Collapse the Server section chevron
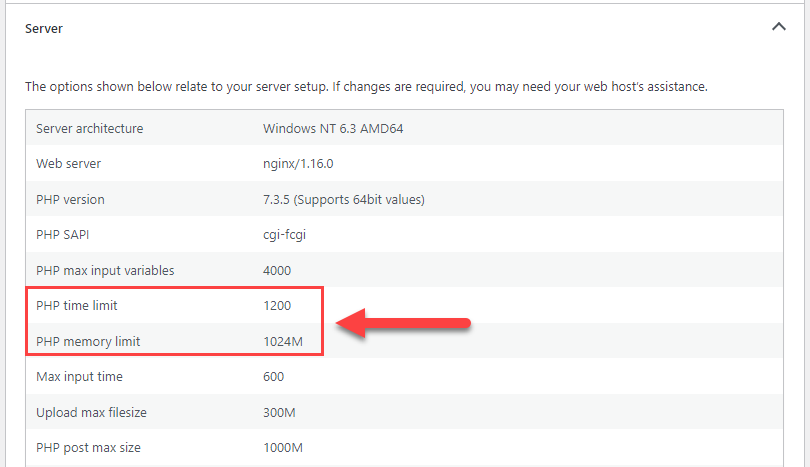 pyautogui.click(x=778, y=26)
